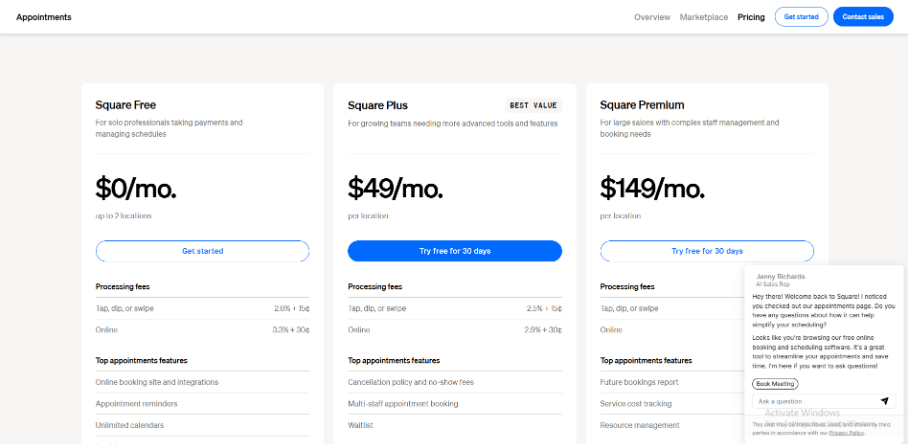Click the 2.5% + 15¢ fee value
This screenshot has width=908, height=444.
pos(544,309)
